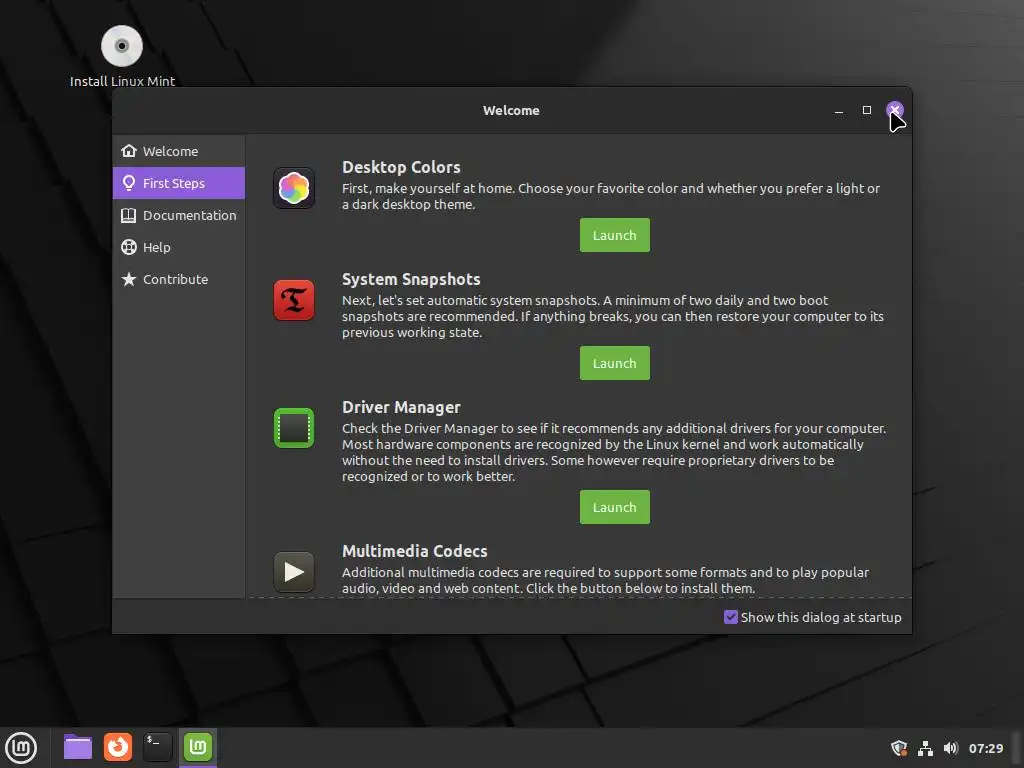The image size is (1024, 768).
Task: Click the System Snapshots heading
Action: 411,280
